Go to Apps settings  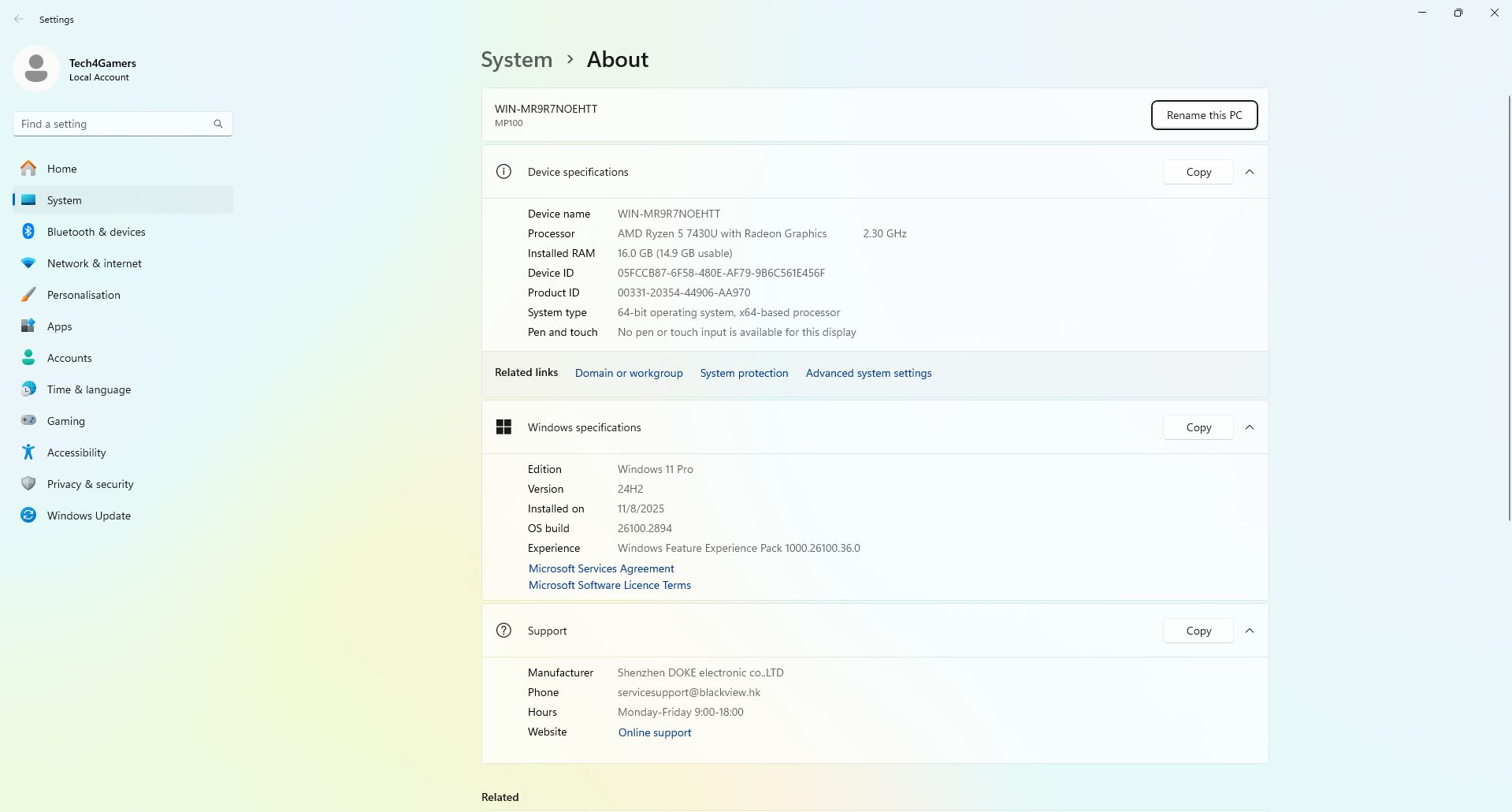[60, 326]
